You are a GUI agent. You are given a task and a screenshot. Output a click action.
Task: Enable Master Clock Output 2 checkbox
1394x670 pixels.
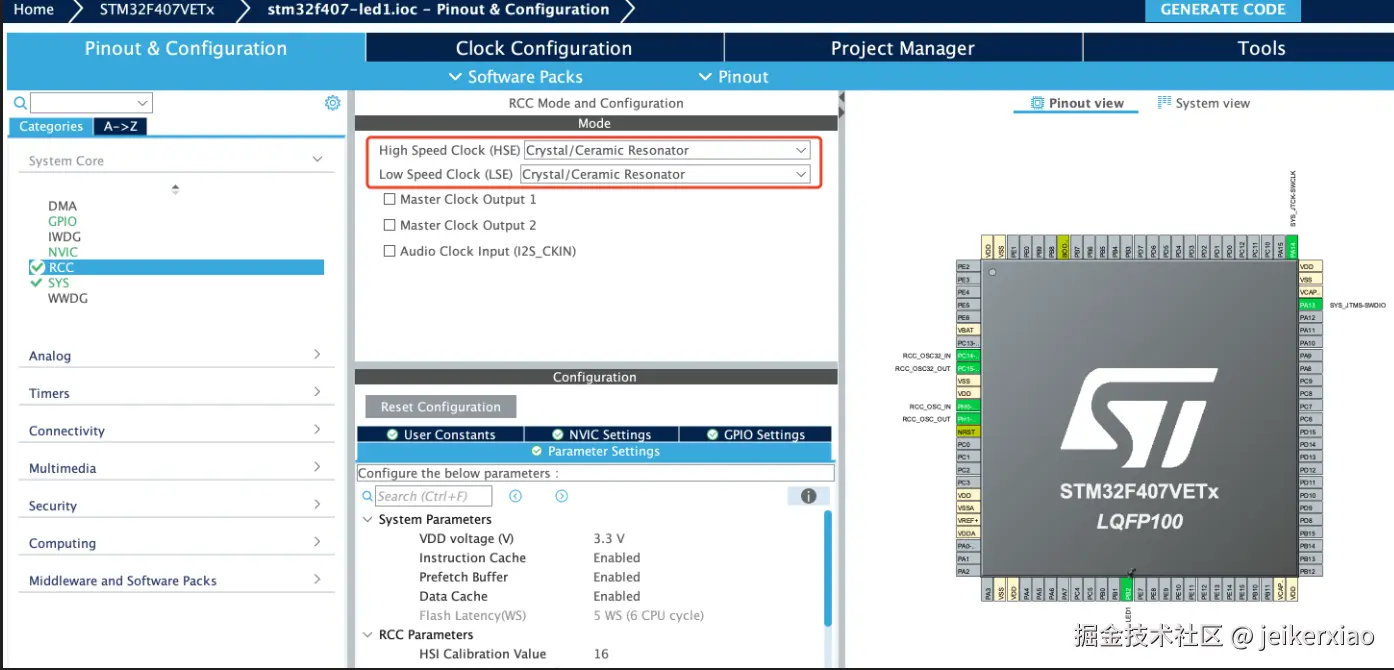coord(390,225)
